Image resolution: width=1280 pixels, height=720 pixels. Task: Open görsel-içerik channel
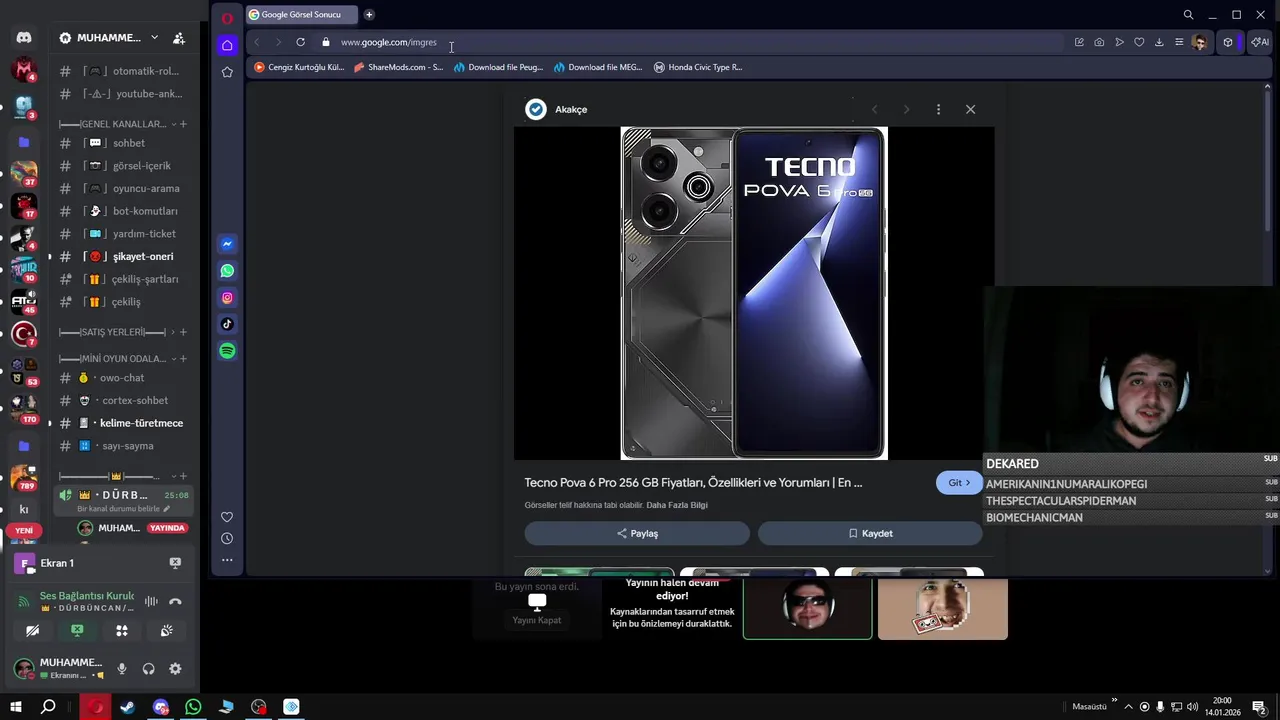pos(122,166)
